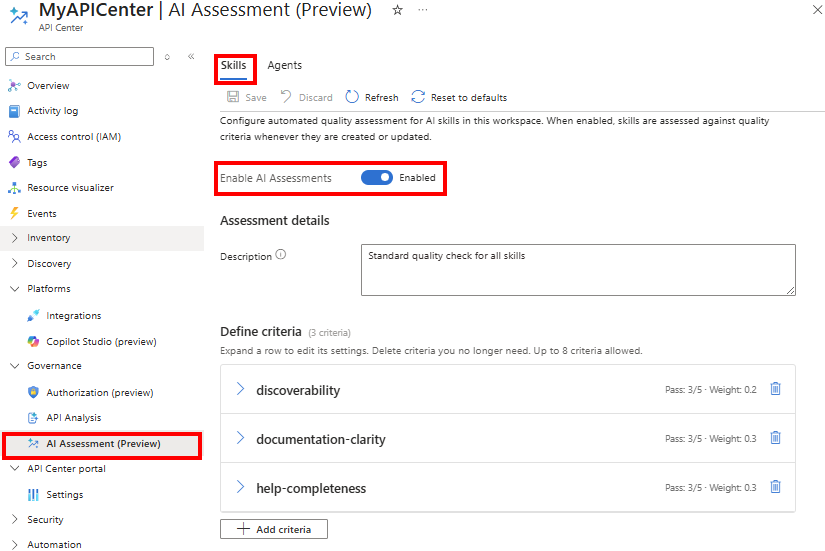Click the Integrations plug icon

[x=33, y=315]
